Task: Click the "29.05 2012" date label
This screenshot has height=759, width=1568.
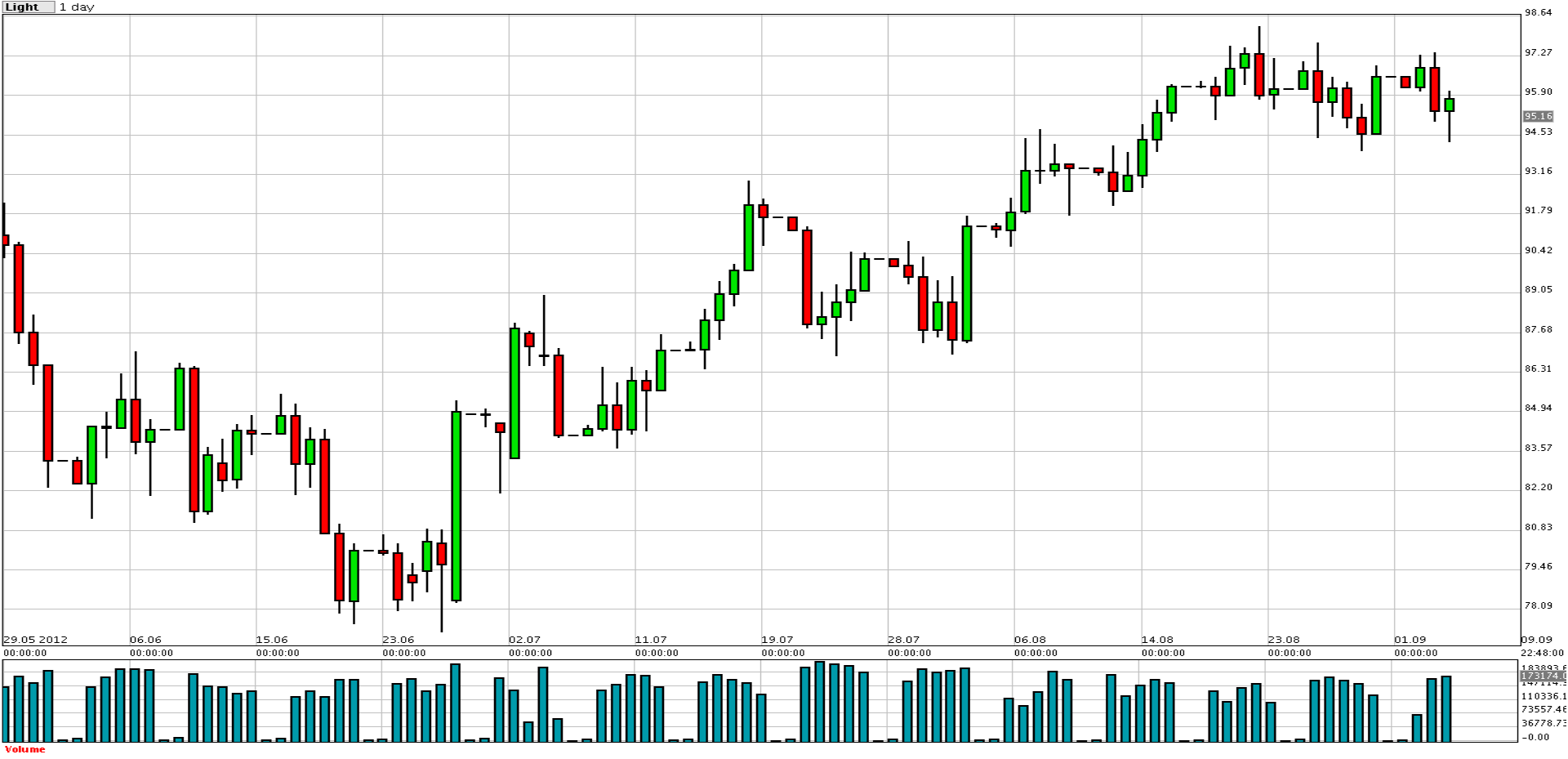Action: coord(35,640)
